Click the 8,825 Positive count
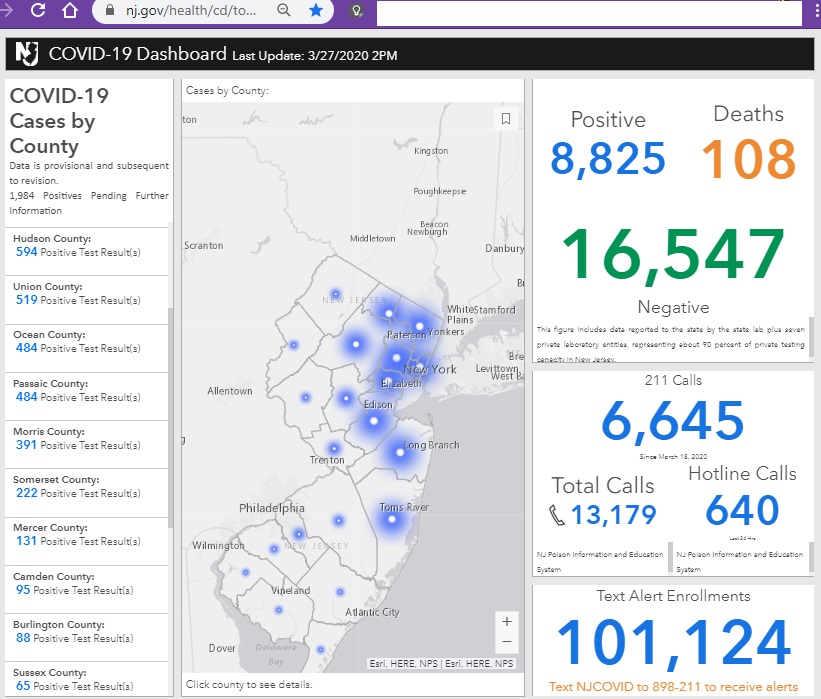821x699 pixels. coord(608,159)
